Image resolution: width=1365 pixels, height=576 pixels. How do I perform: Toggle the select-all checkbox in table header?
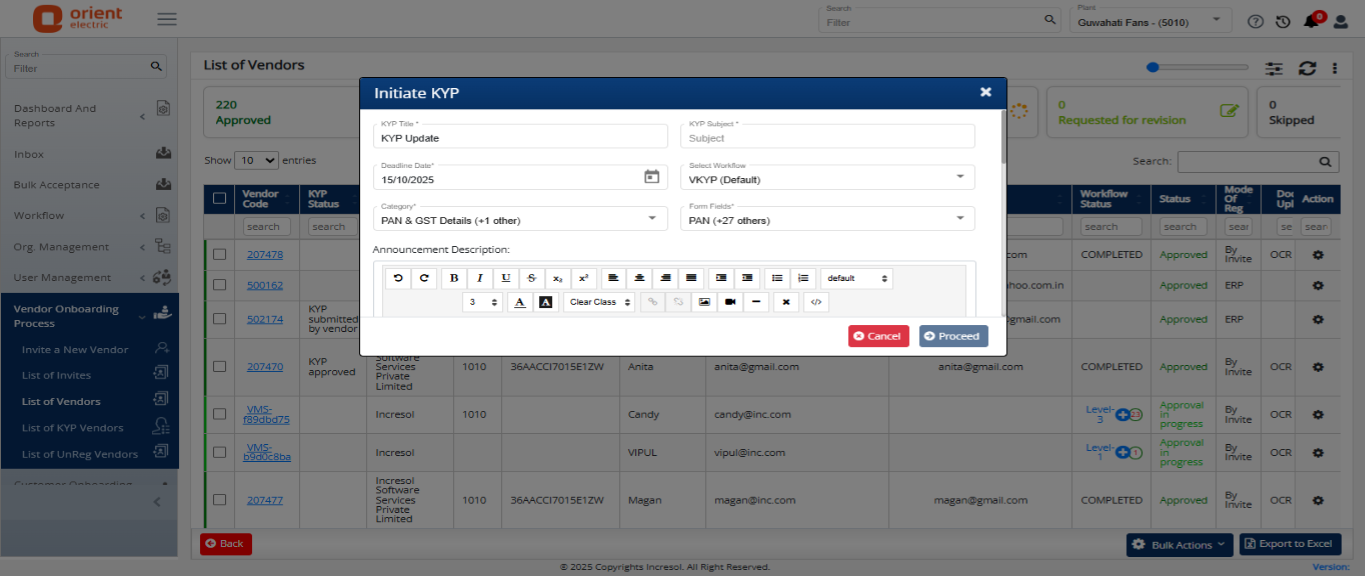[219, 198]
